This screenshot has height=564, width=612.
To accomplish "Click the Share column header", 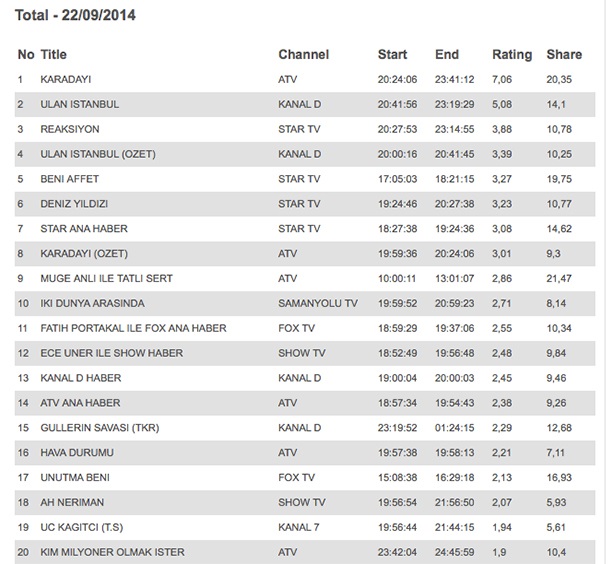I will 564,54.
